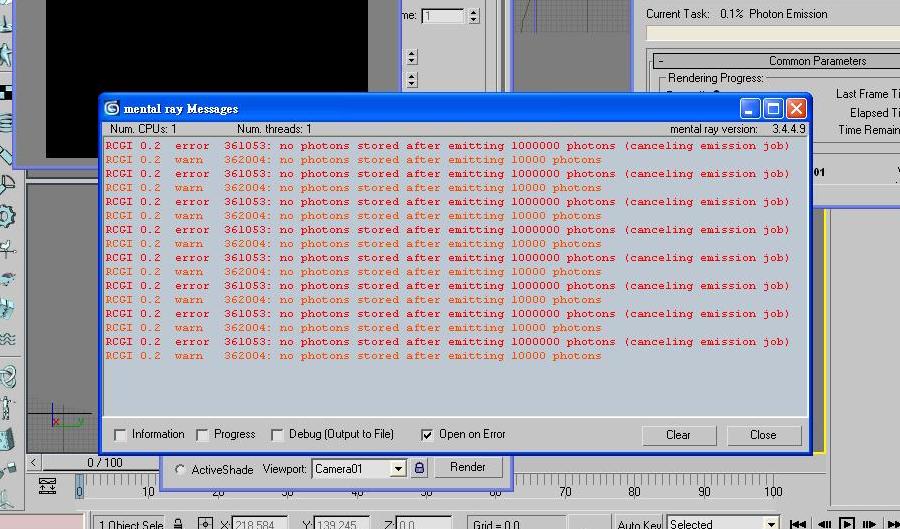Select the wavy Water tool icon
This screenshot has height=529, width=900.
(7, 339)
